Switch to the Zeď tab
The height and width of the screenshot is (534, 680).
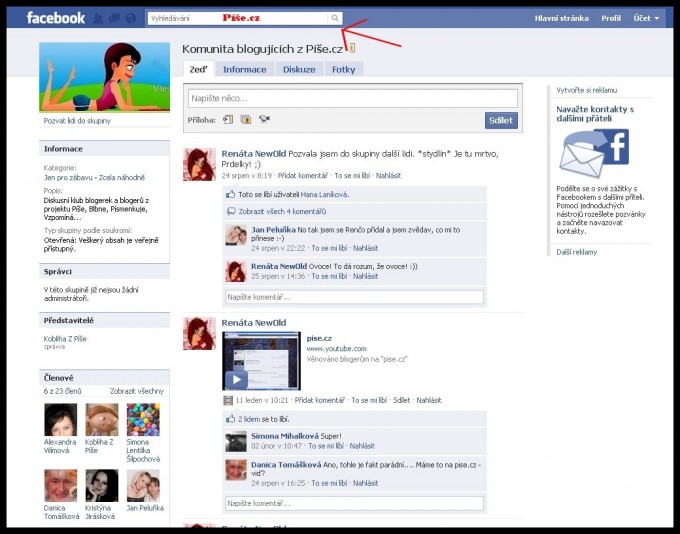pyautogui.click(x=199, y=69)
